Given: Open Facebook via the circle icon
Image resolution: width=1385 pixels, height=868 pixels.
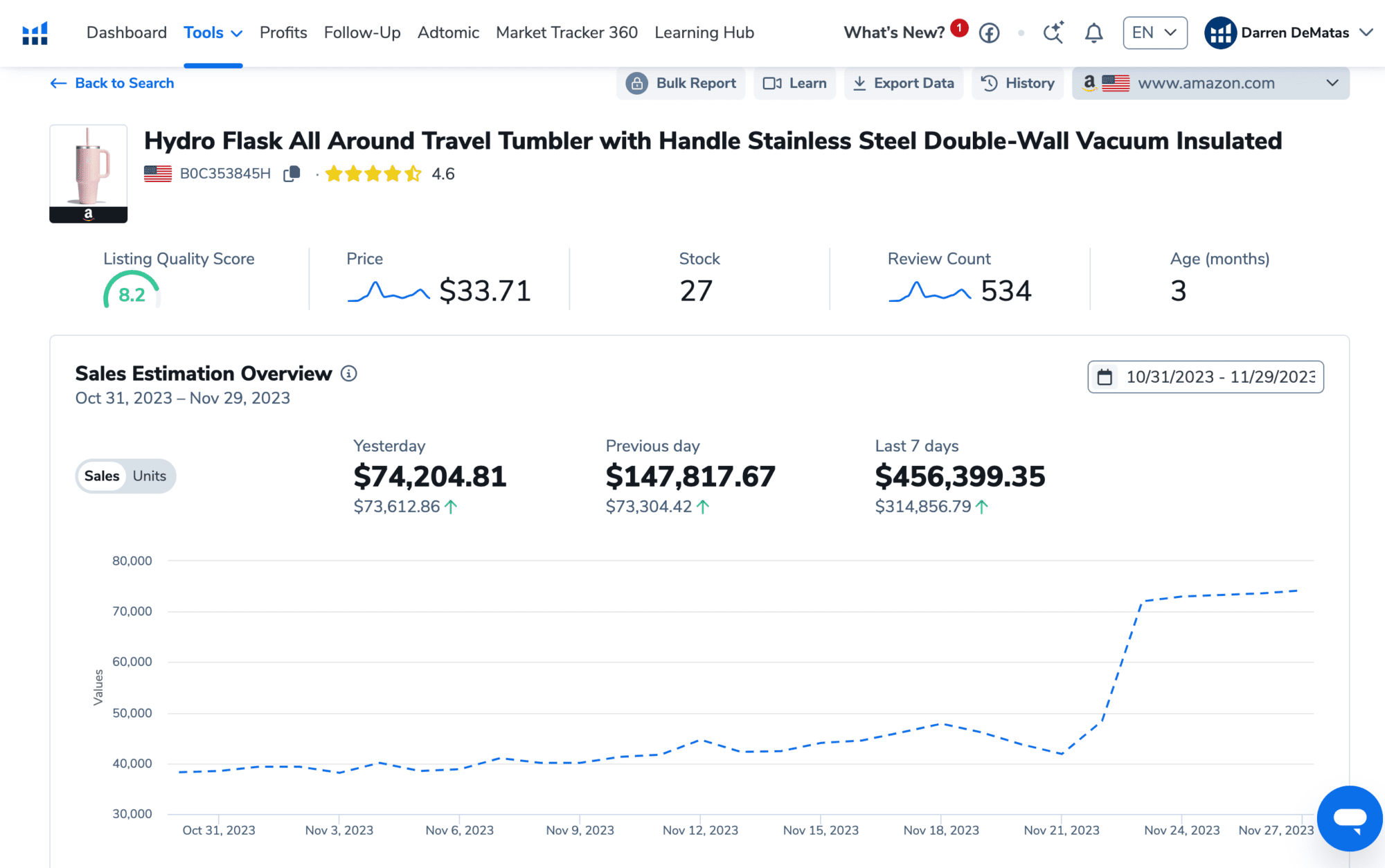Looking at the screenshot, I should (990, 33).
